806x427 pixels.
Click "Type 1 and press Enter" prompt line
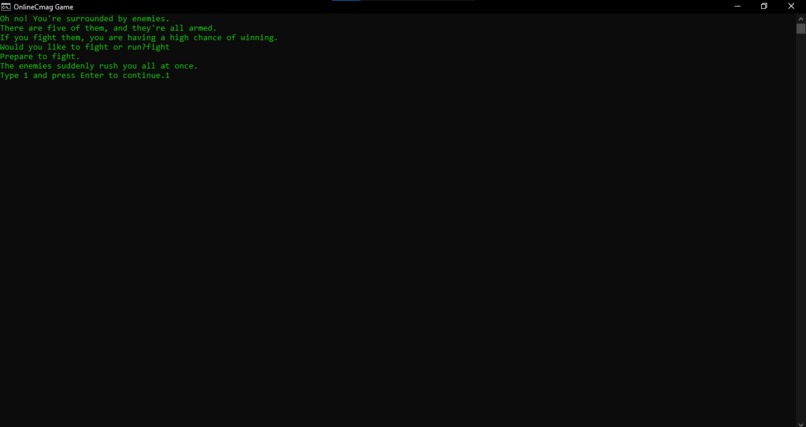coord(85,76)
